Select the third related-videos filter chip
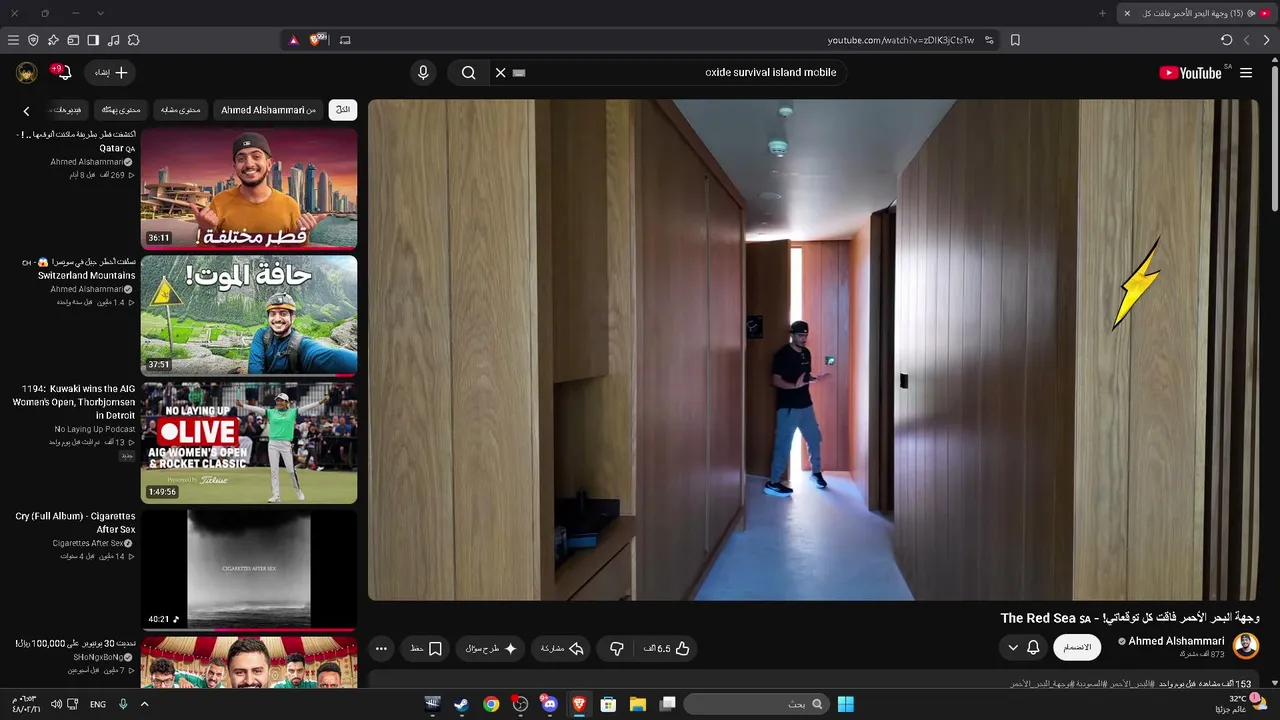 click(181, 110)
